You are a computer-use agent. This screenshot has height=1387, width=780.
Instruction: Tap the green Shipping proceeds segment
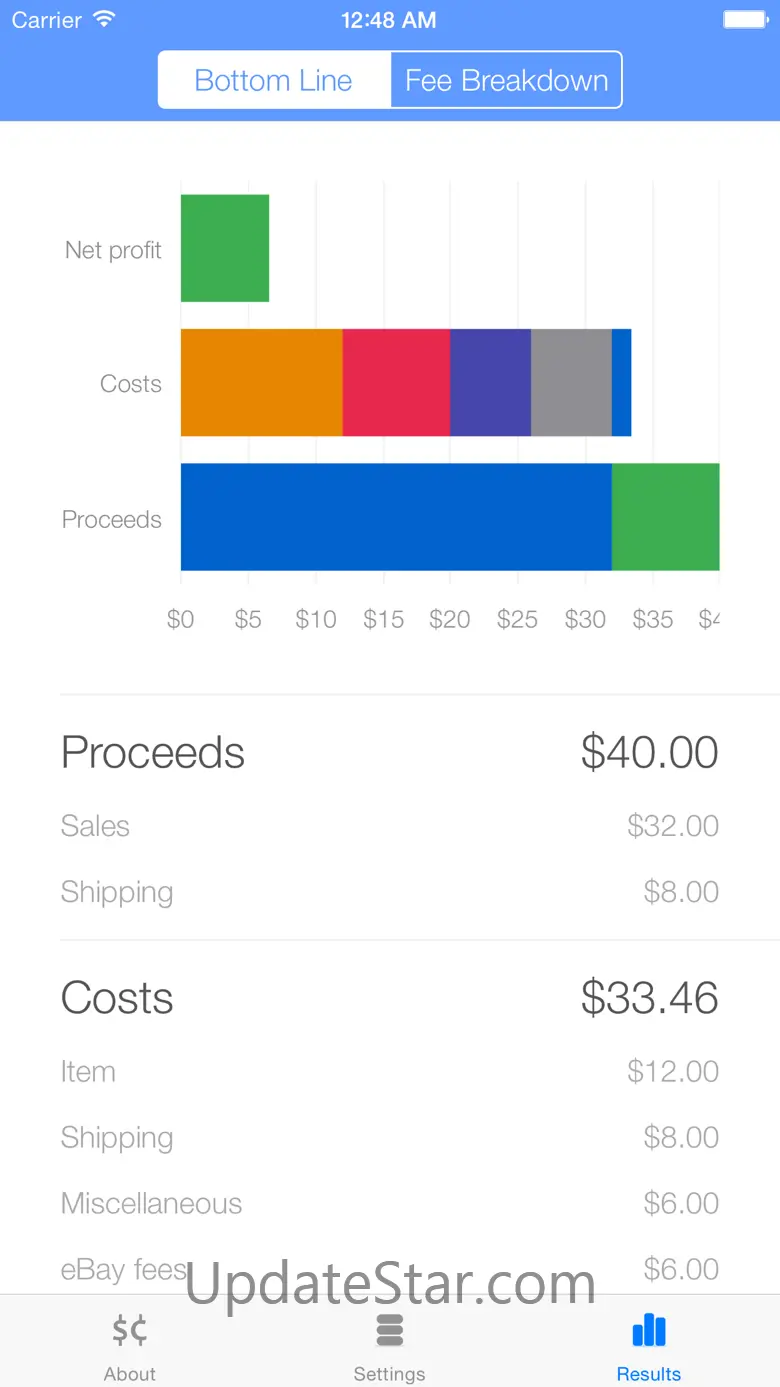pos(665,517)
